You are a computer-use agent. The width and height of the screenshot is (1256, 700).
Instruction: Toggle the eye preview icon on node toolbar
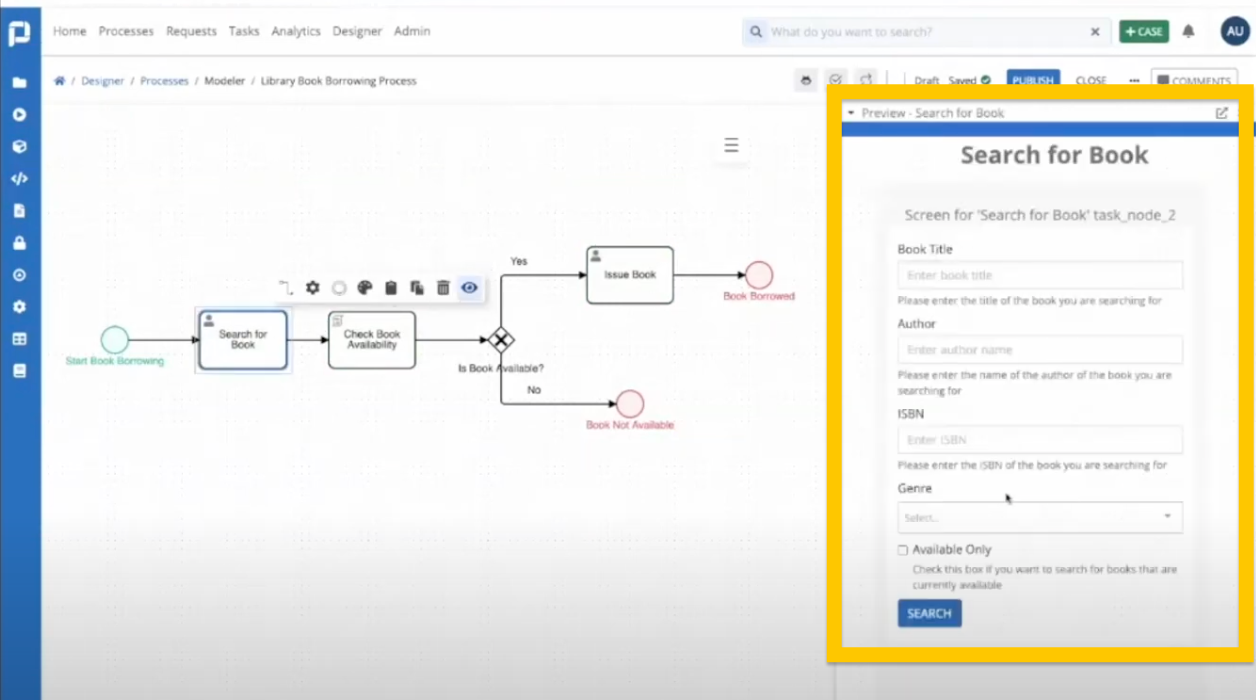(469, 288)
